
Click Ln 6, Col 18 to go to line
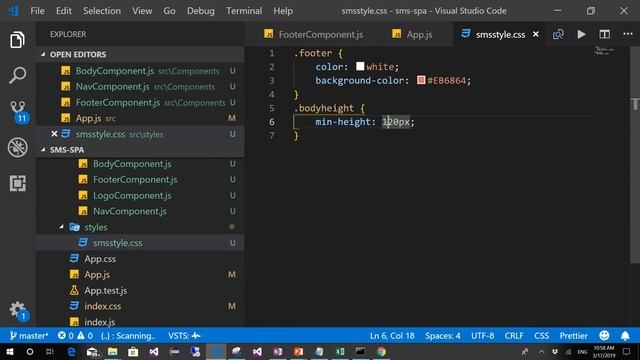392,336
